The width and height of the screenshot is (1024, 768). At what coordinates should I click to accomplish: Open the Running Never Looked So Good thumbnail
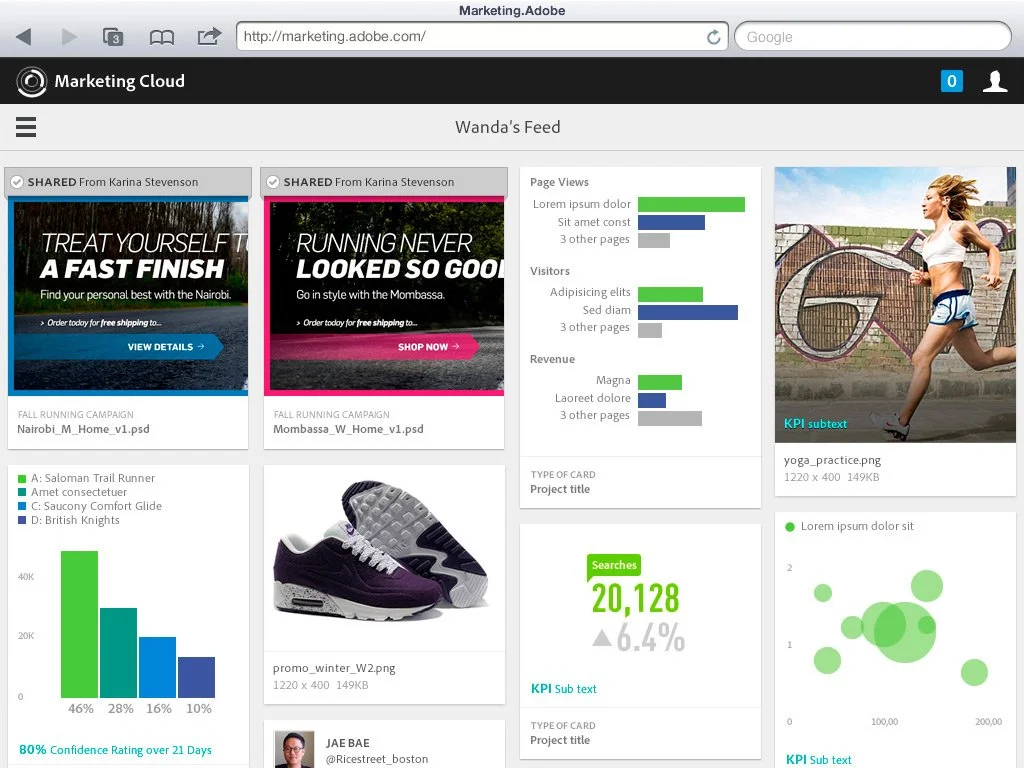click(384, 296)
